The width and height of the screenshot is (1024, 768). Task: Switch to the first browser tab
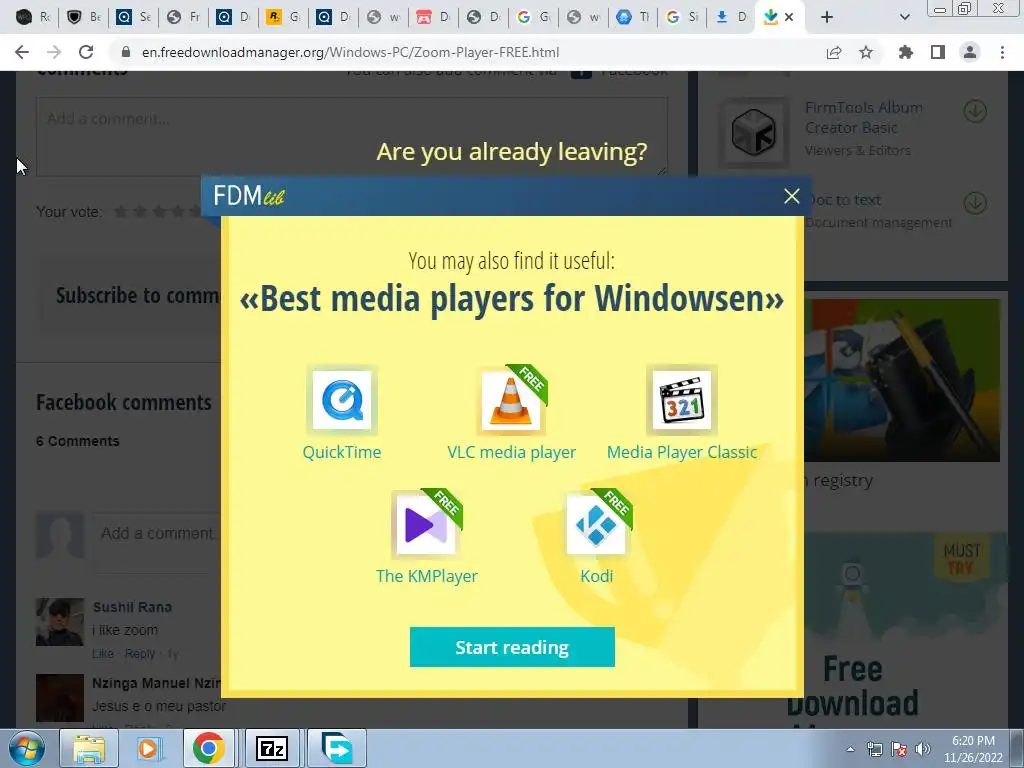tap(33, 17)
